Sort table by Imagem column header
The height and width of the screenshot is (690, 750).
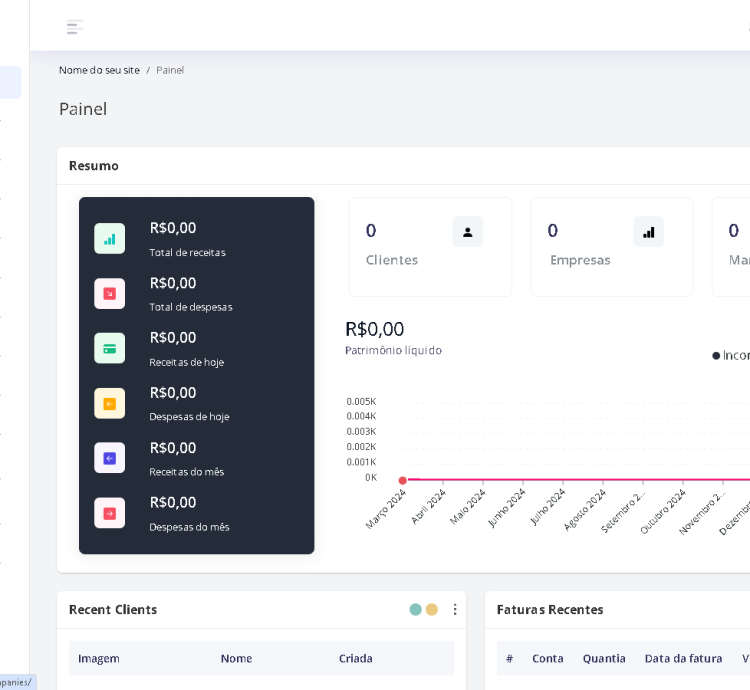coord(99,658)
